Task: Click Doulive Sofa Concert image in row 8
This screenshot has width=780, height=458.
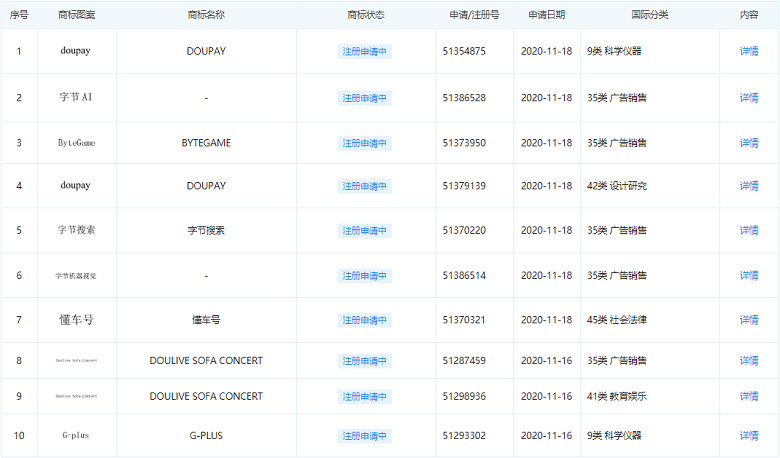Action: [76, 361]
